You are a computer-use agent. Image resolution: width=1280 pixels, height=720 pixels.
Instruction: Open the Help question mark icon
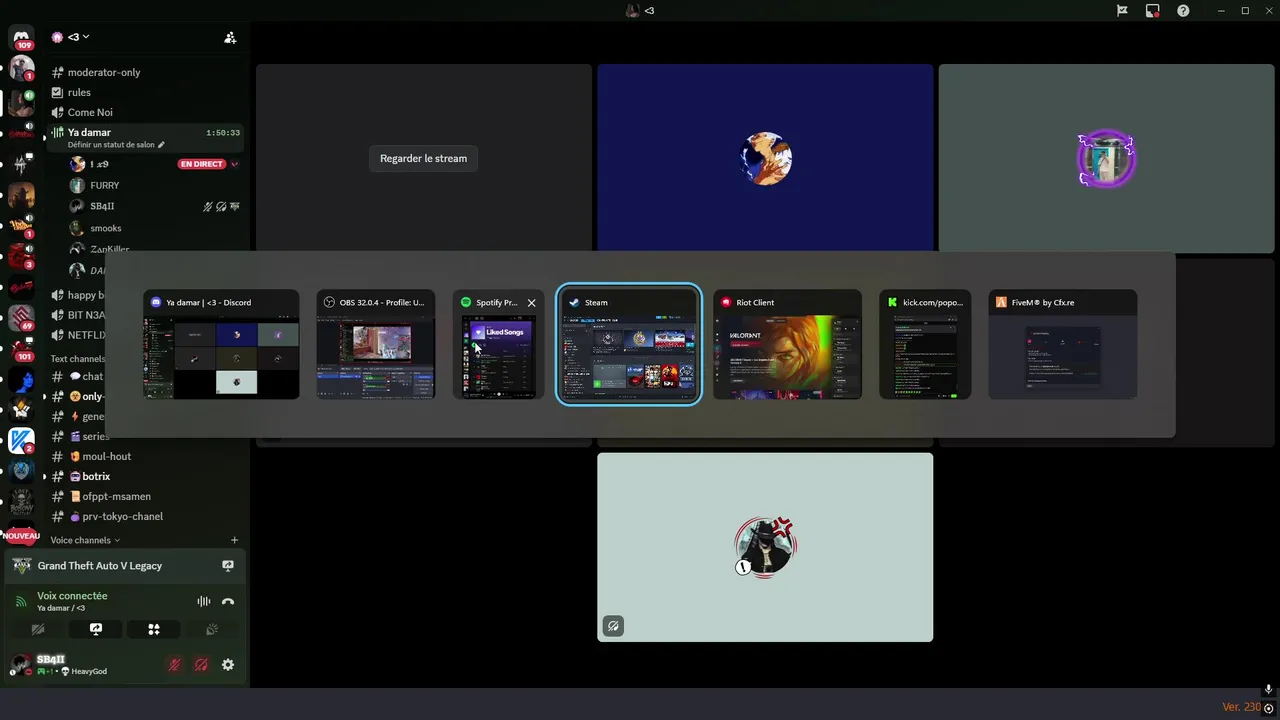pos(1183,10)
